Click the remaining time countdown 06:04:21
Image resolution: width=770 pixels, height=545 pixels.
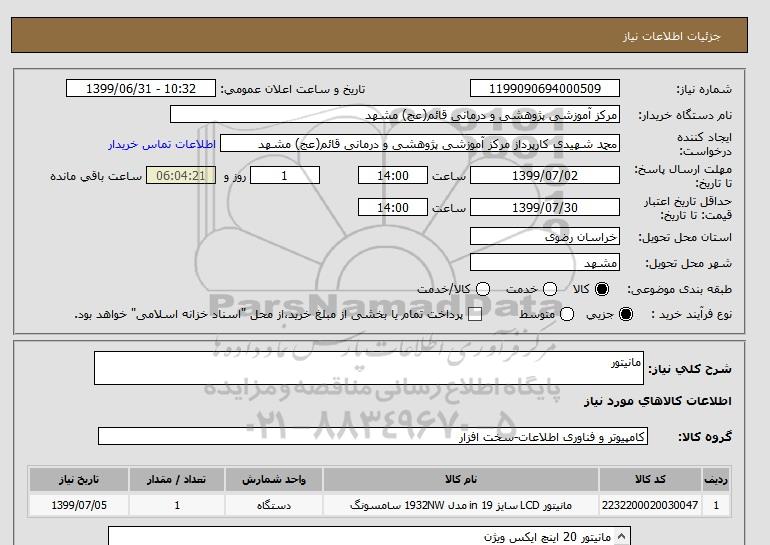tap(181, 175)
